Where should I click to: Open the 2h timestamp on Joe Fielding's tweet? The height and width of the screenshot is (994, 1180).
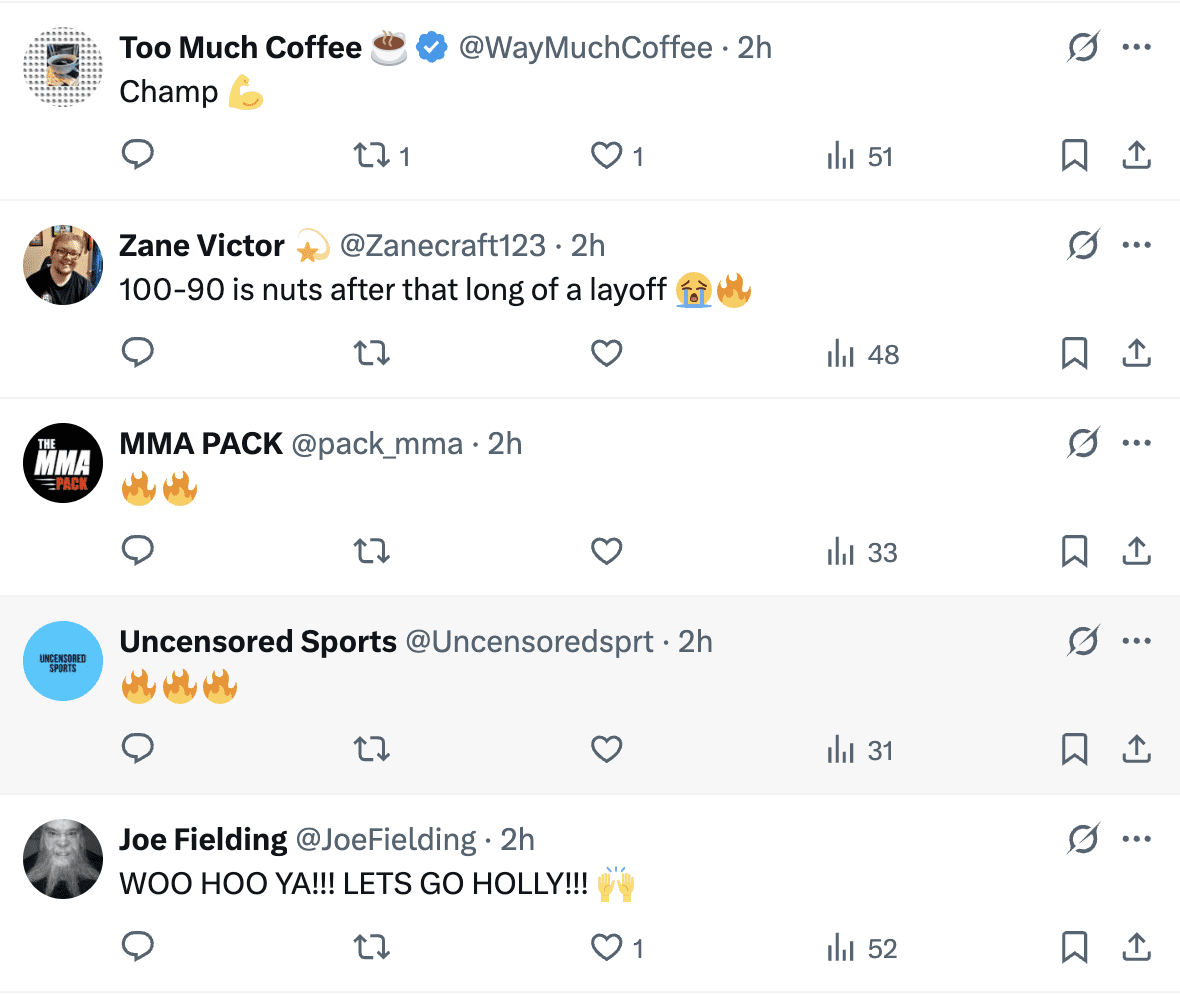point(517,839)
